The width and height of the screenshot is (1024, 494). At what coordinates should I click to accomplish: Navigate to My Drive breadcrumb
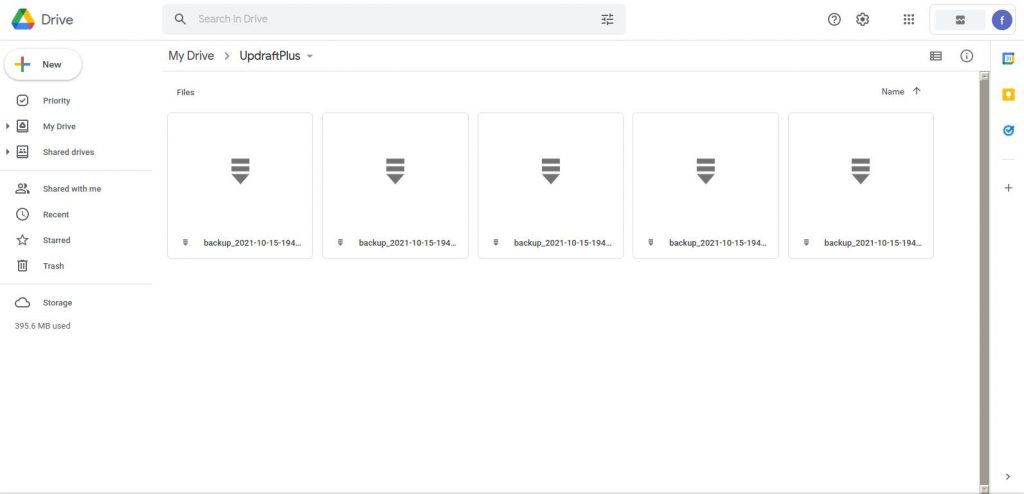click(191, 56)
